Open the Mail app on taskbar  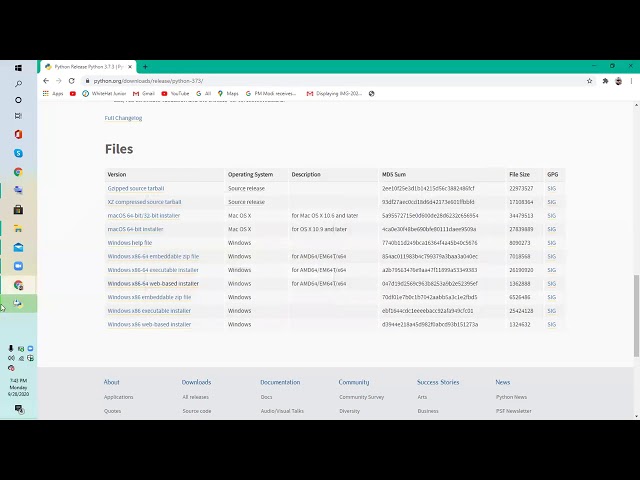(x=18, y=247)
